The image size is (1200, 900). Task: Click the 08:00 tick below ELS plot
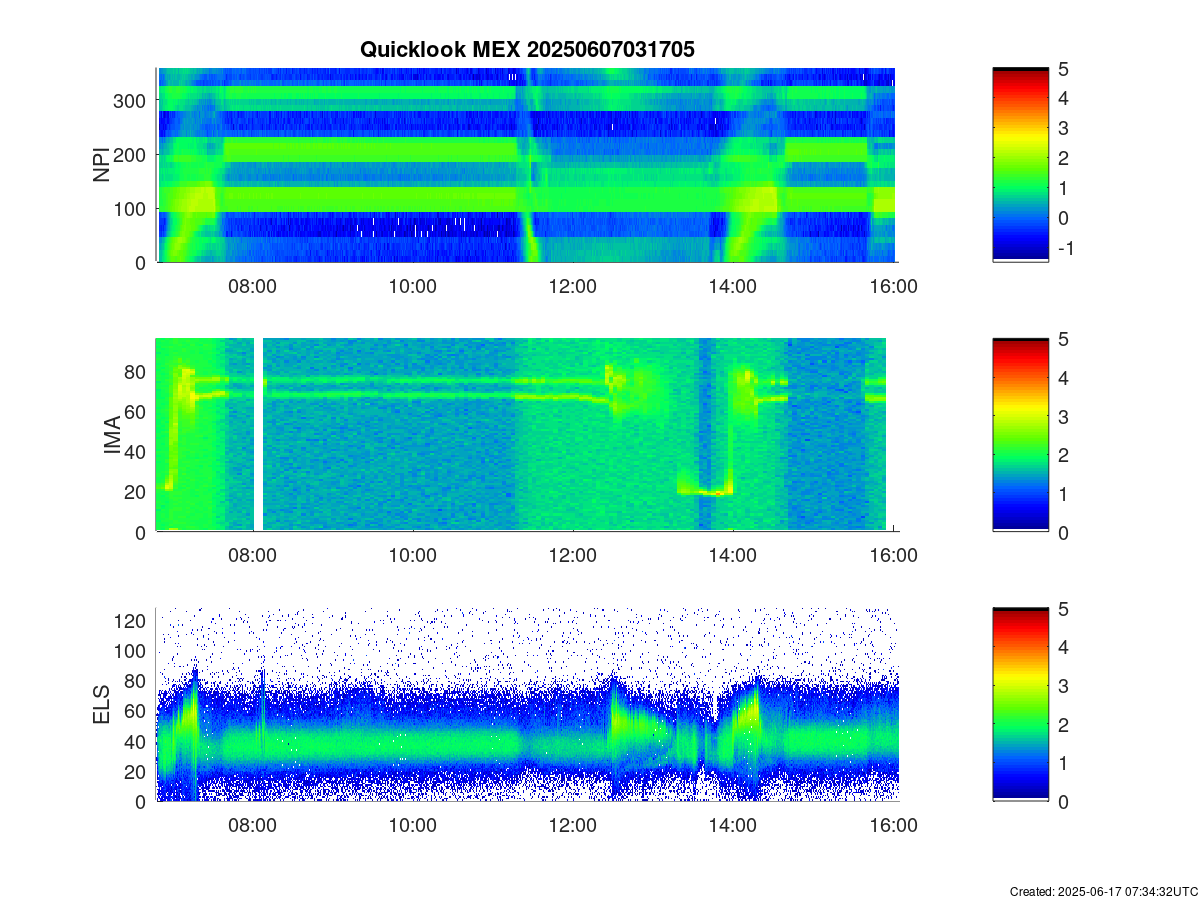pyautogui.click(x=252, y=825)
